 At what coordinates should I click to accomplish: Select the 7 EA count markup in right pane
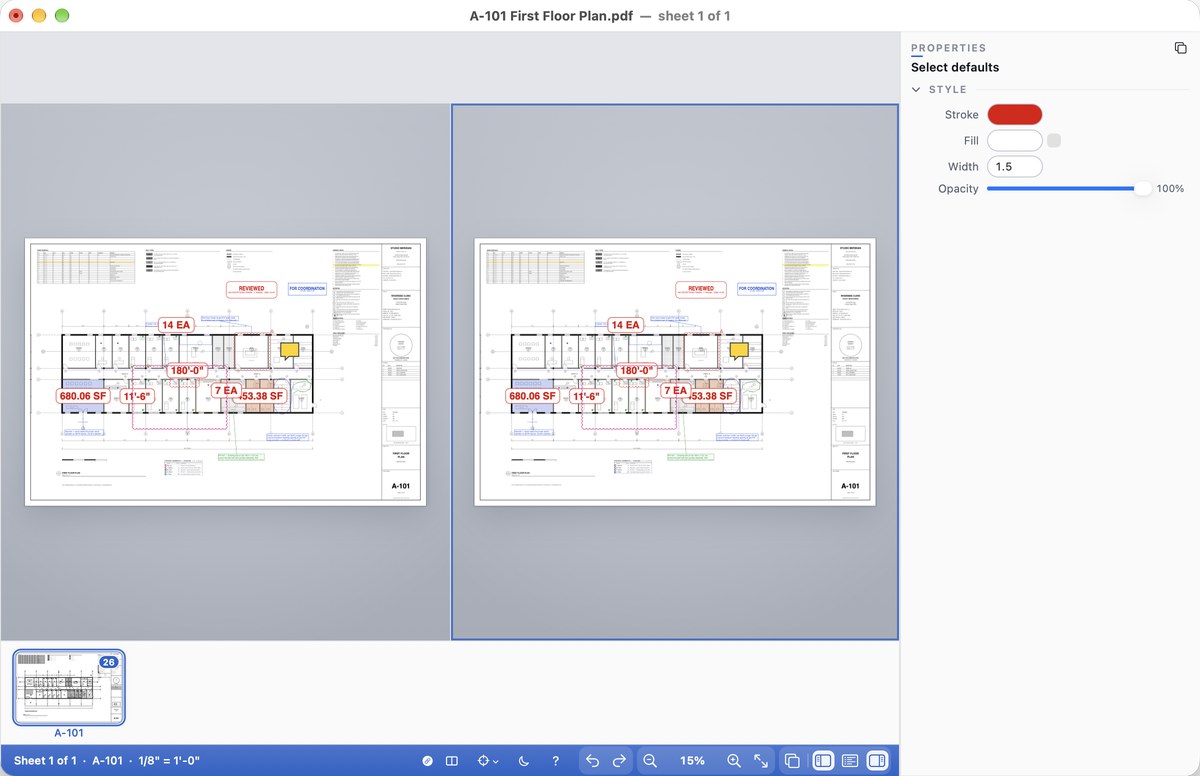675,390
